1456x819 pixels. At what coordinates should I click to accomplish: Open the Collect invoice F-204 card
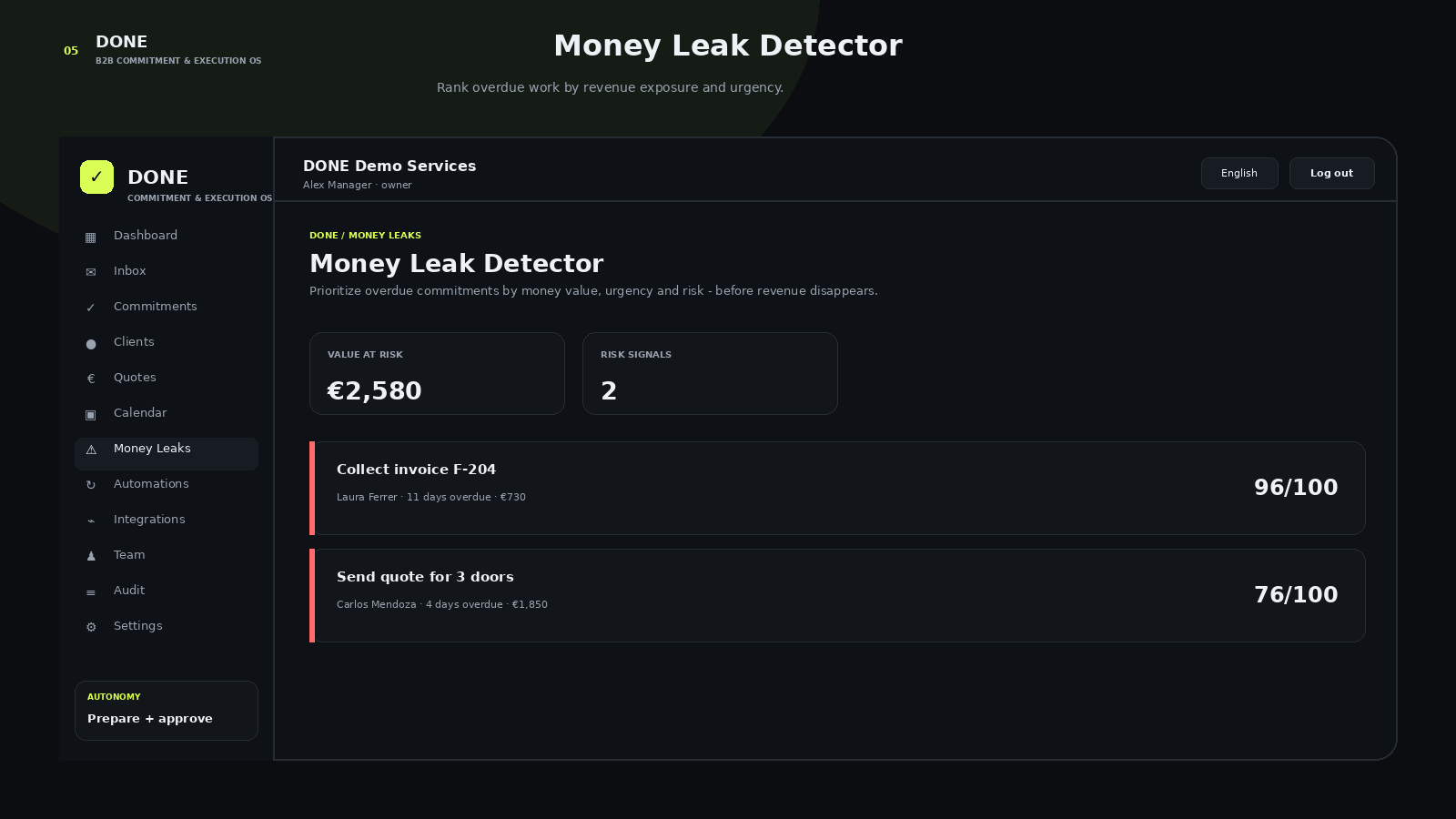(x=837, y=488)
